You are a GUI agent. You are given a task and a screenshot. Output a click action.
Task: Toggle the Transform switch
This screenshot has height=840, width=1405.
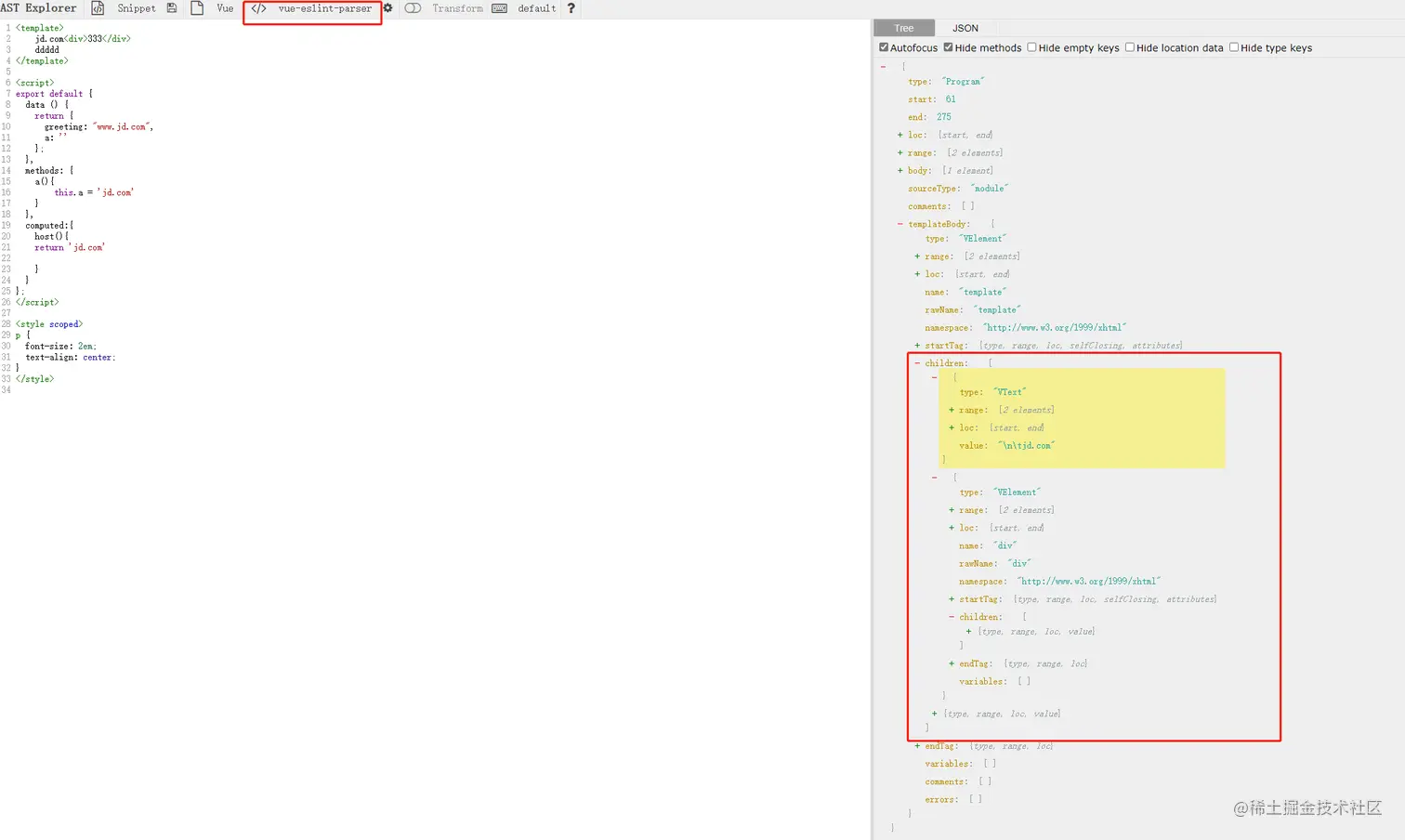click(x=414, y=8)
